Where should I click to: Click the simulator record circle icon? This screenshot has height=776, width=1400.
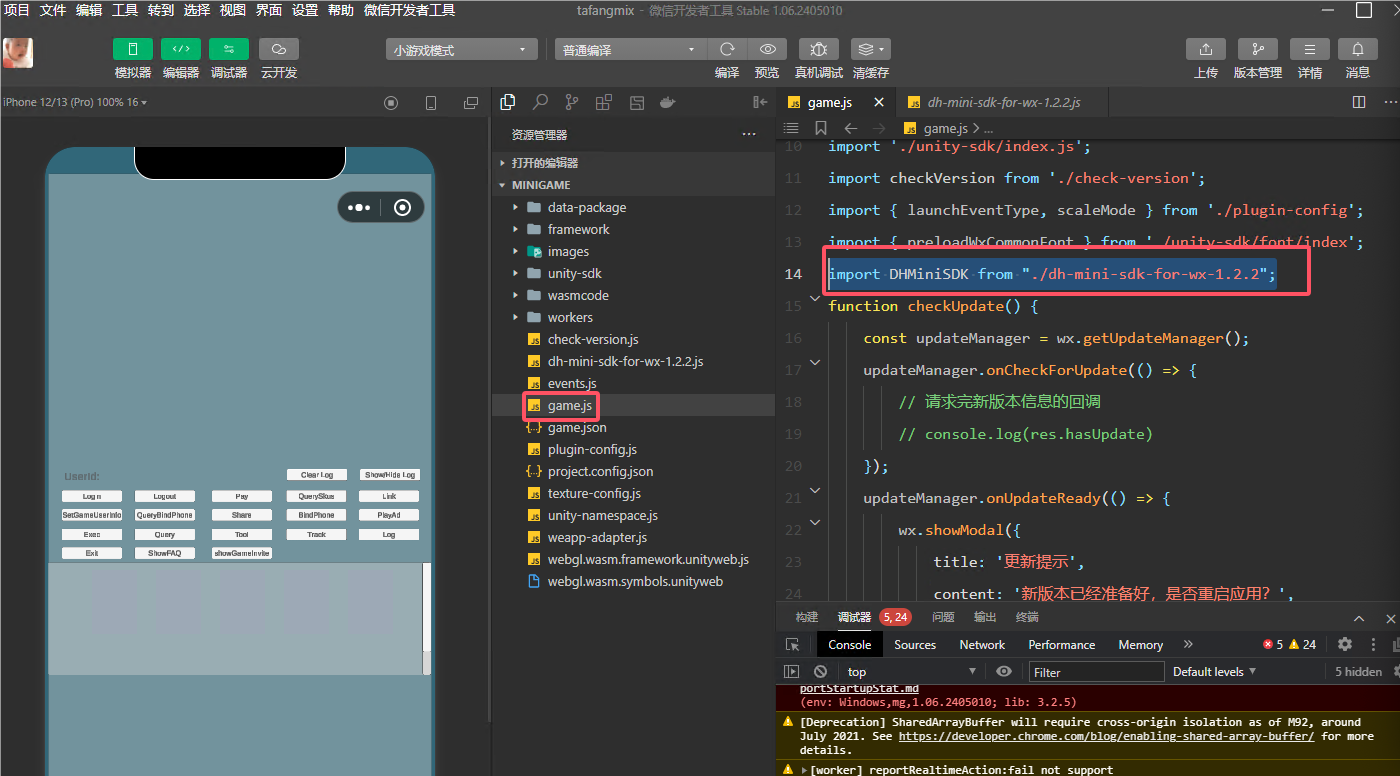point(391,103)
